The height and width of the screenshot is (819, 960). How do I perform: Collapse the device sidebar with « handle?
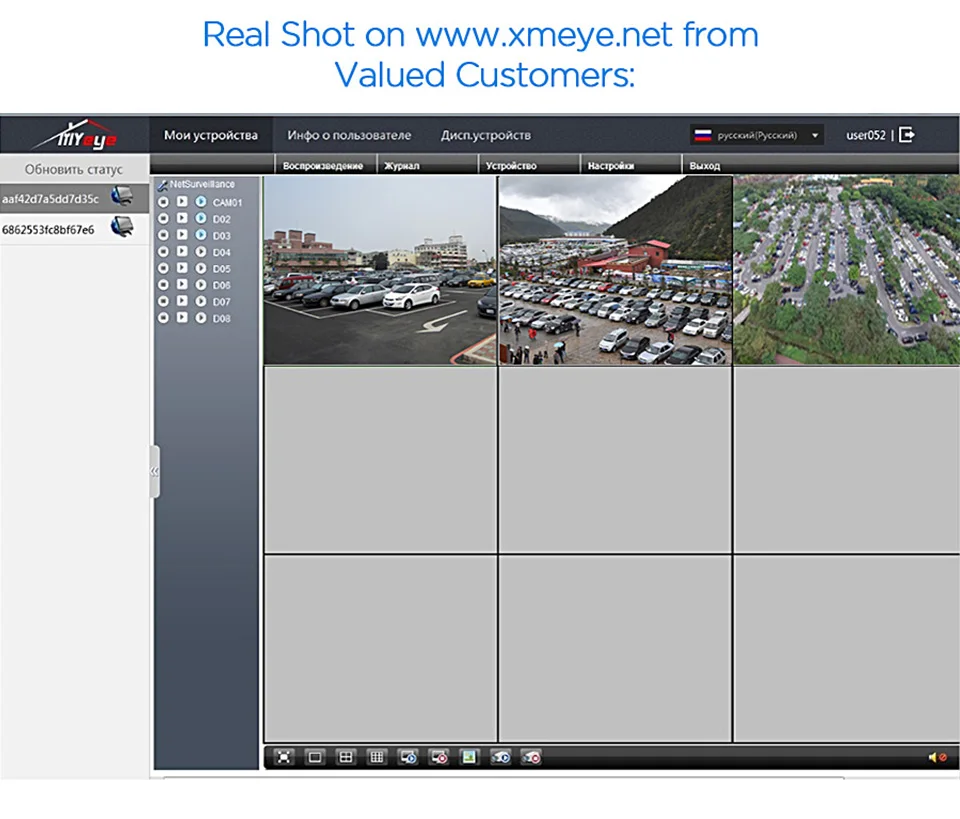154,471
